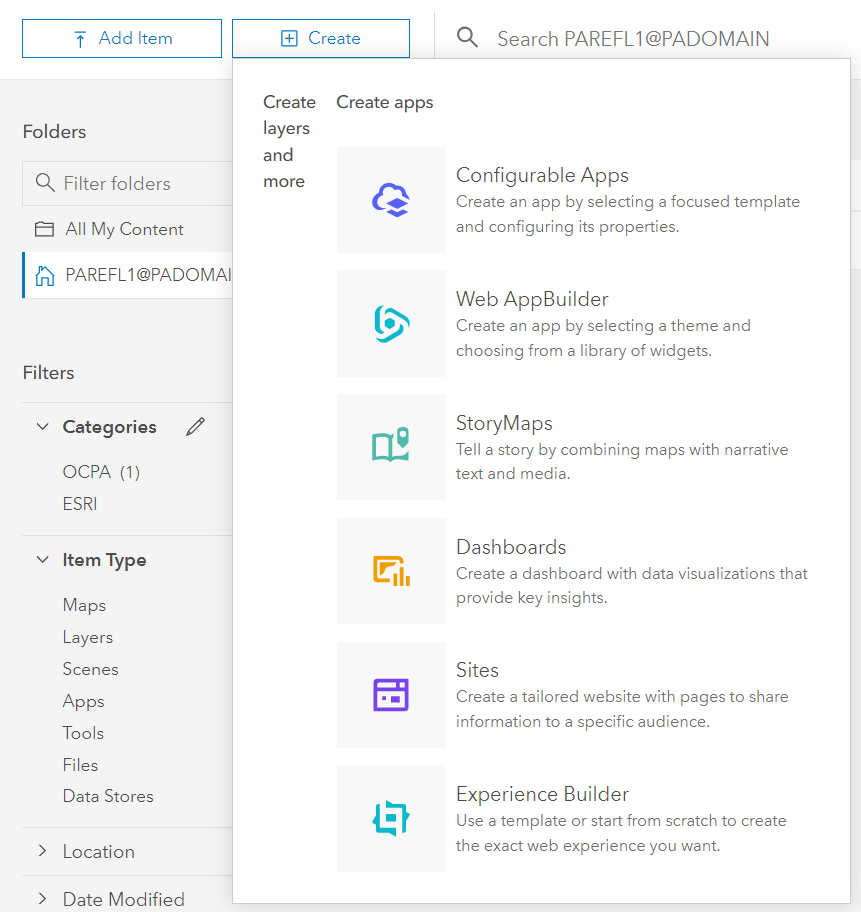Expand the Location filter section
This screenshot has width=861, height=912.
[42, 851]
